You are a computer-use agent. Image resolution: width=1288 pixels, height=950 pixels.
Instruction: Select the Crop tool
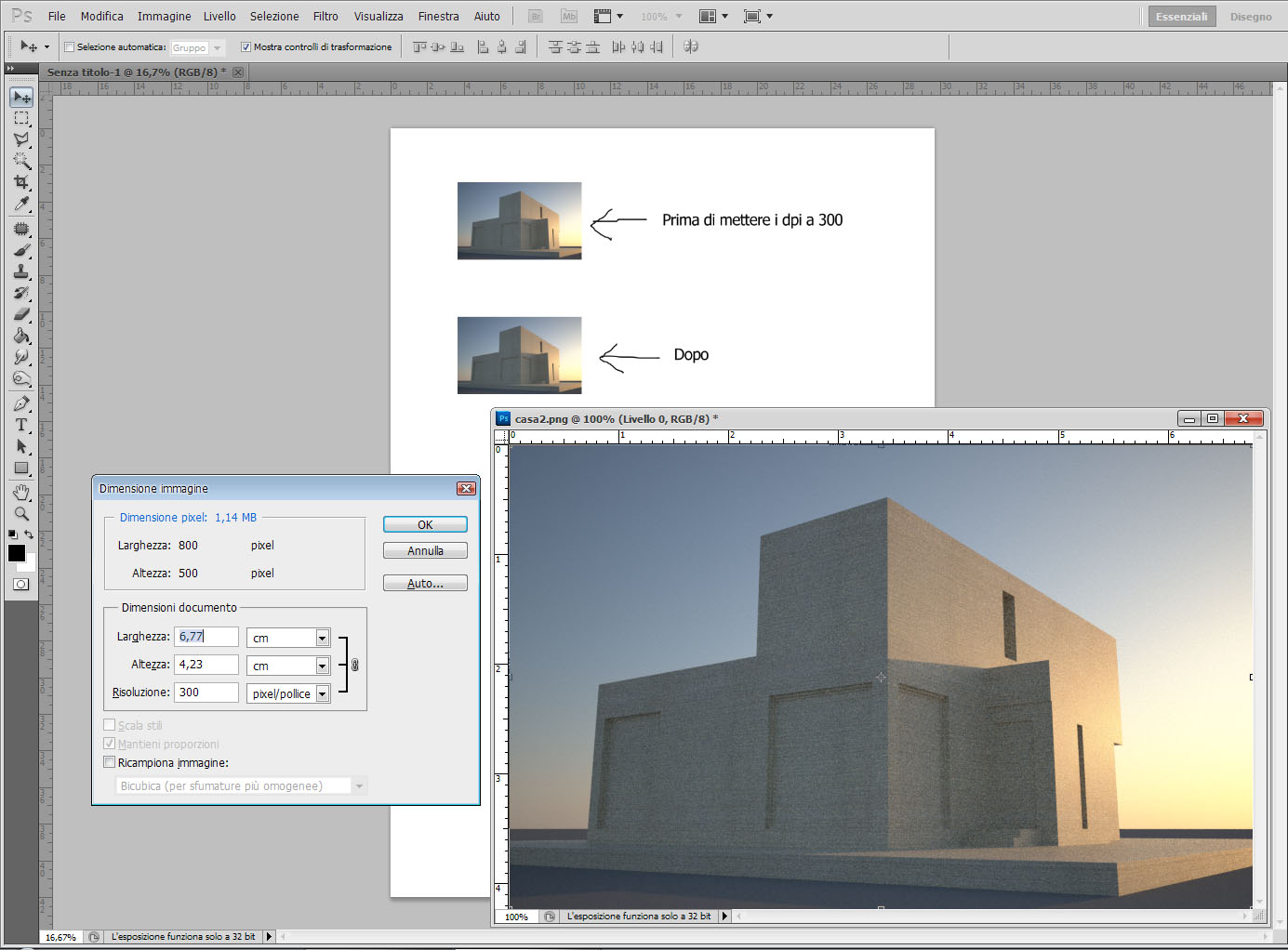point(21,182)
